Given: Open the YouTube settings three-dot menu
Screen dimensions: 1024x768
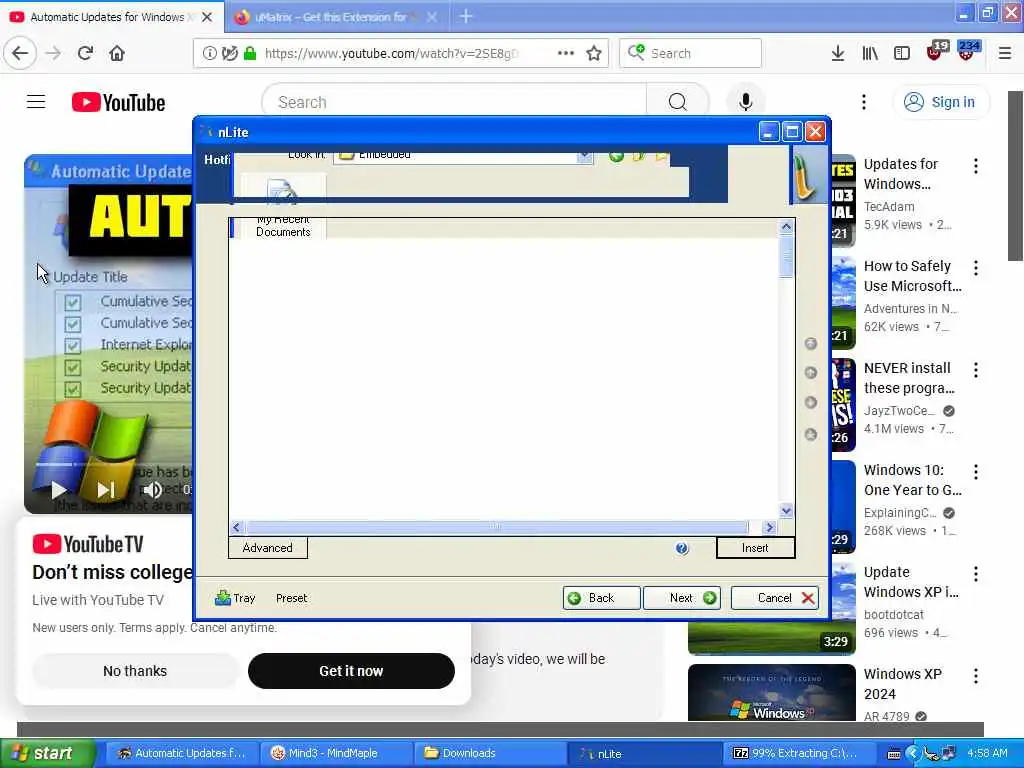Looking at the screenshot, I should click(864, 102).
